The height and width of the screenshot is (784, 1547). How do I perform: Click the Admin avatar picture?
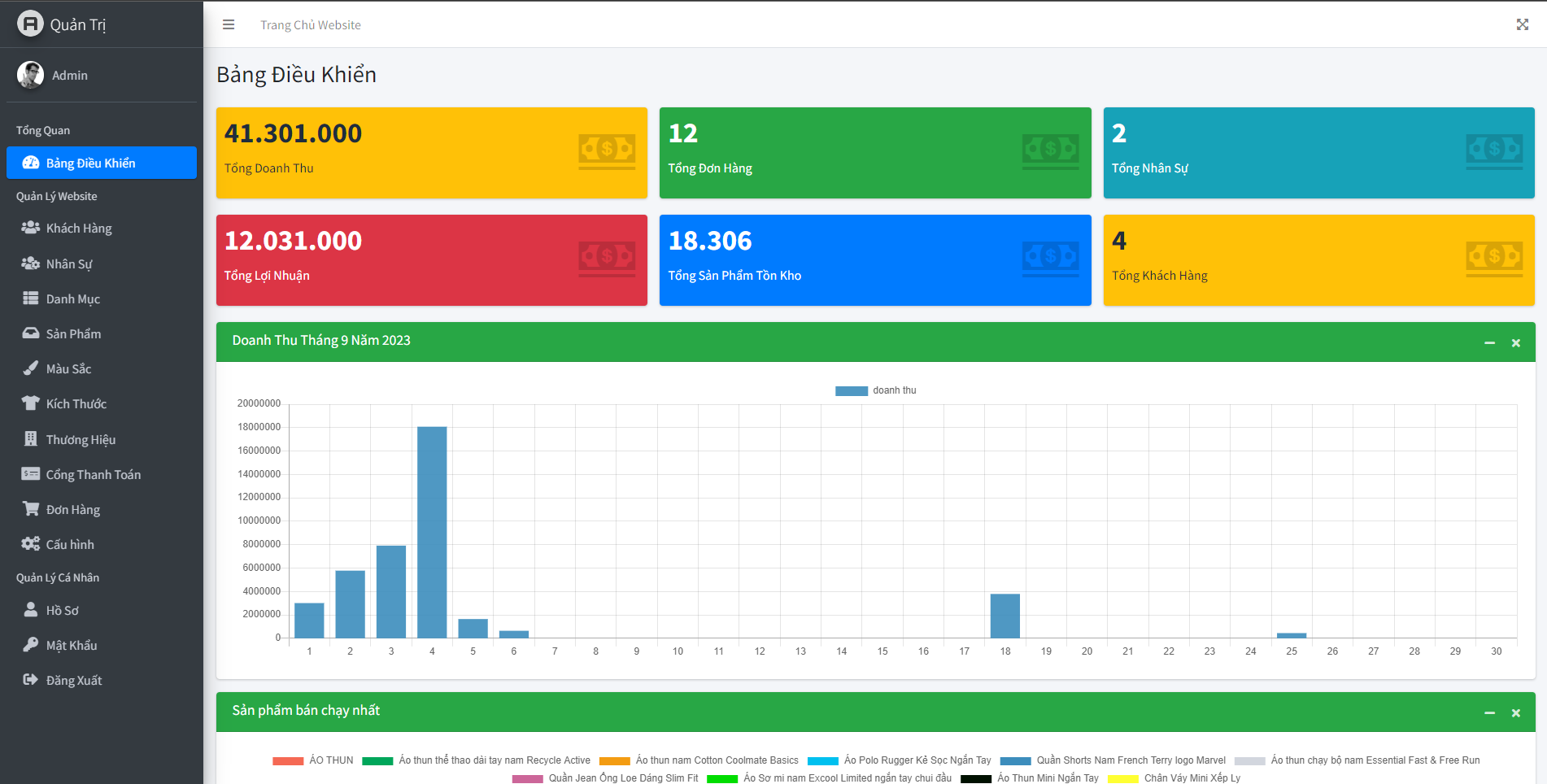pyautogui.click(x=30, y=75)
